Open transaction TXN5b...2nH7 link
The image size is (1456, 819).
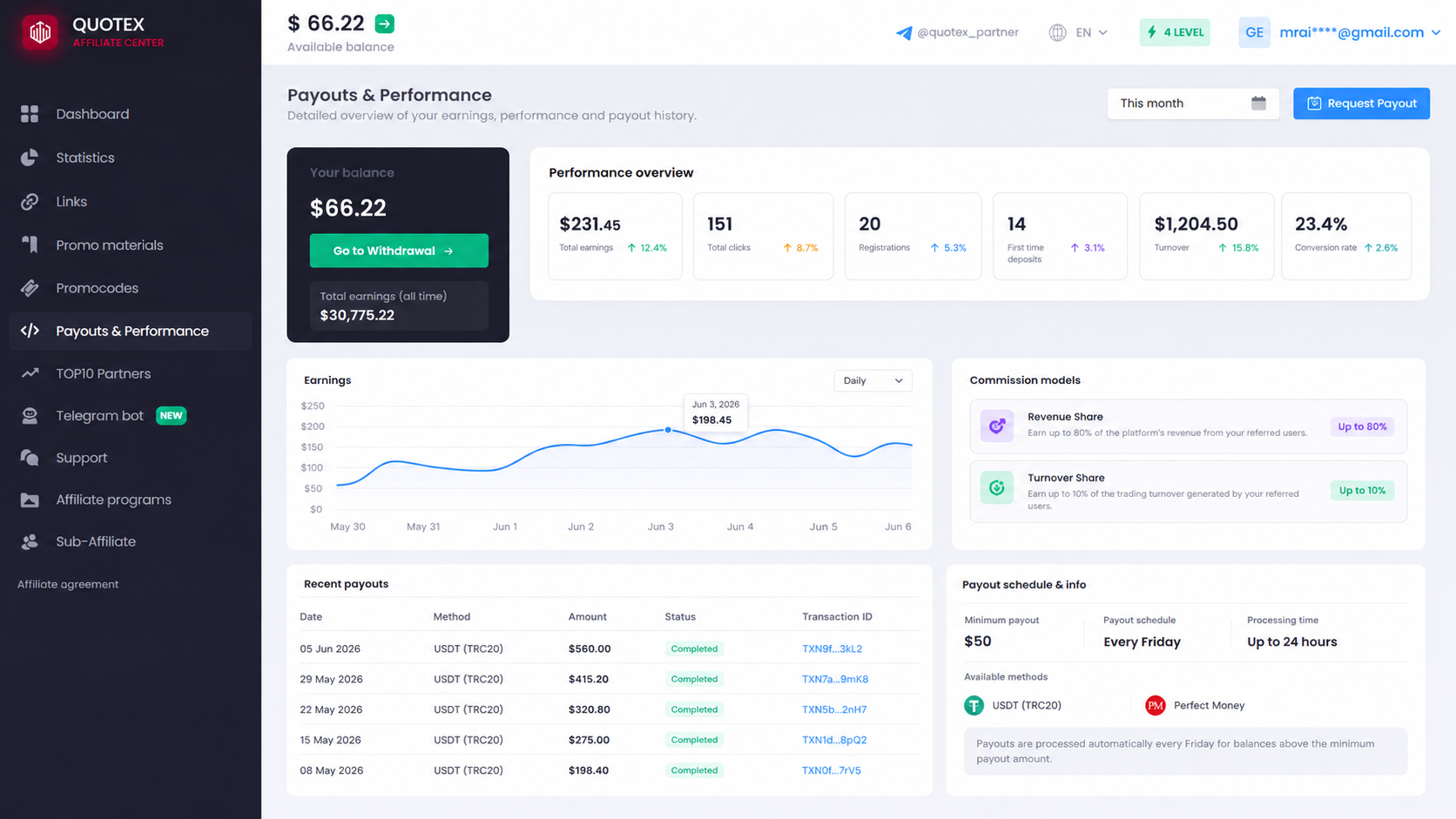834,709
